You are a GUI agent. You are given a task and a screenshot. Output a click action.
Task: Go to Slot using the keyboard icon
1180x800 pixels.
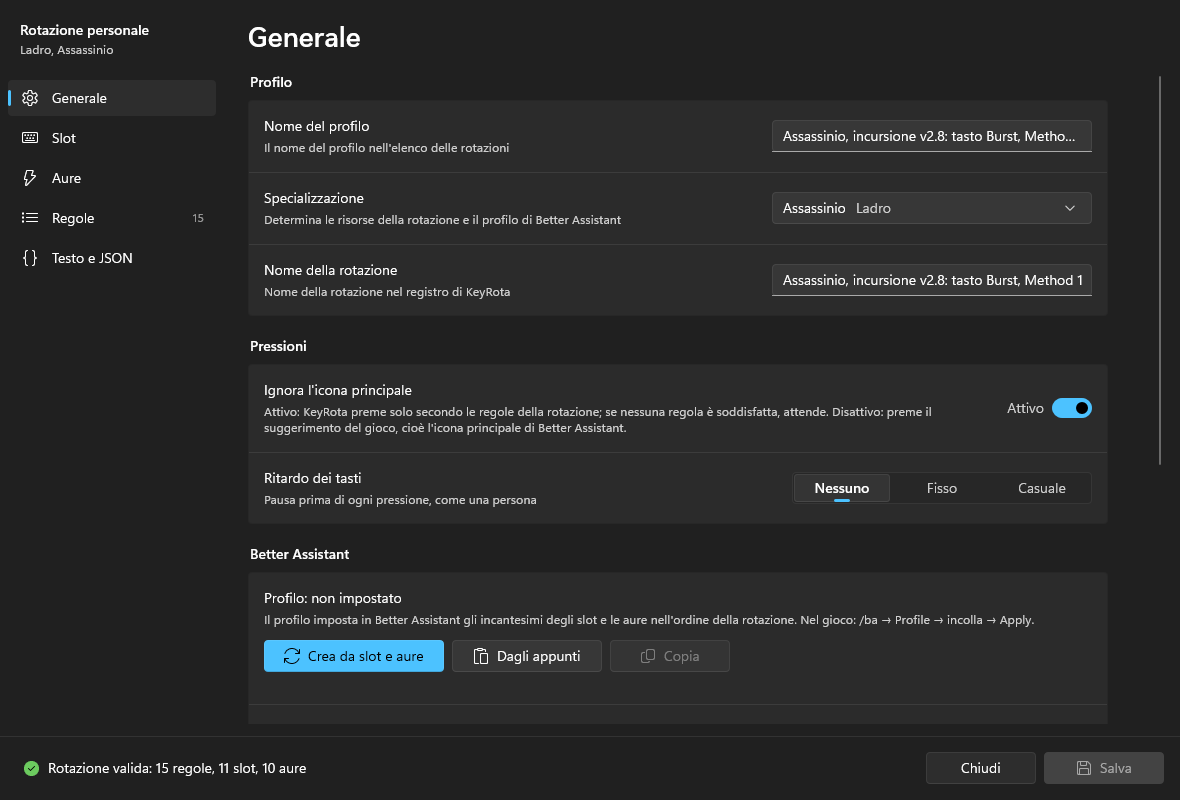point(30,138)
